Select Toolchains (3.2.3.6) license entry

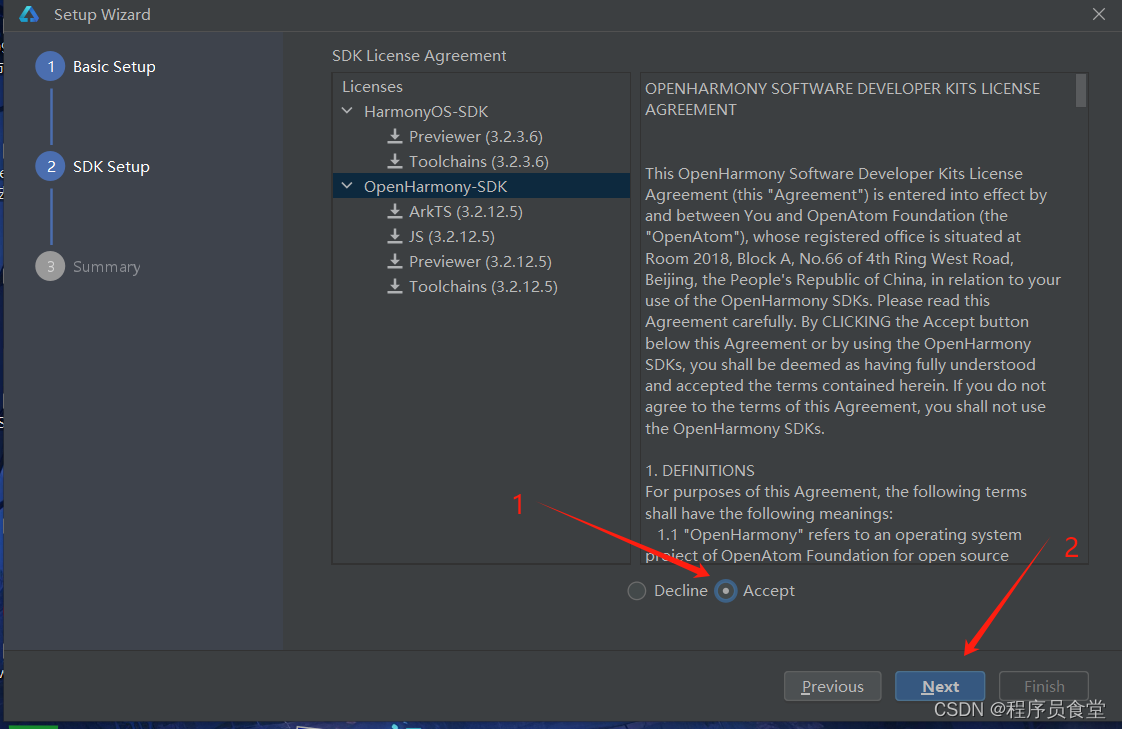pos(479,162)
